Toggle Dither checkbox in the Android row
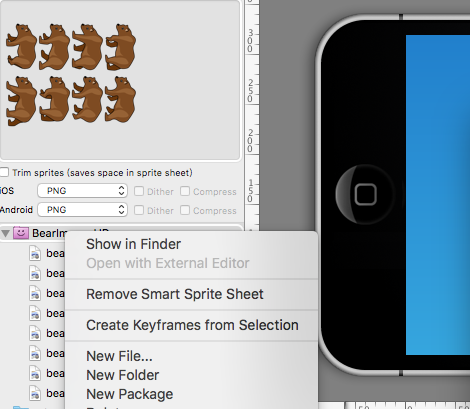The height and width of the screenshot is (409, 470). [x=139, y=210]
